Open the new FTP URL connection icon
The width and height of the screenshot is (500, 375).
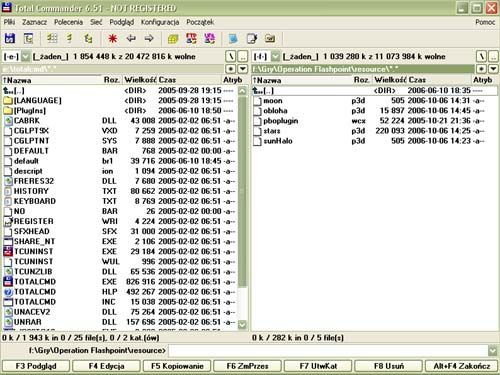209,38
